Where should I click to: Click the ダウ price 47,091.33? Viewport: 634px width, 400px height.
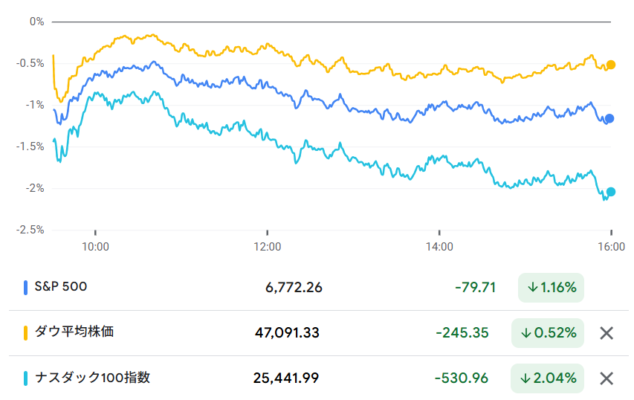click(x=289, y=333)
